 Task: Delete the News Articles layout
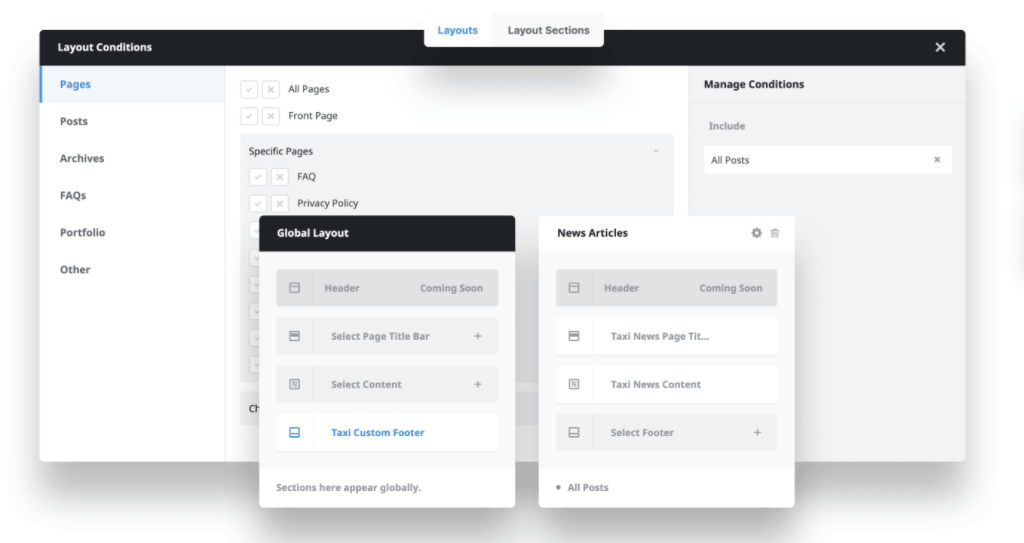[775, 233]
